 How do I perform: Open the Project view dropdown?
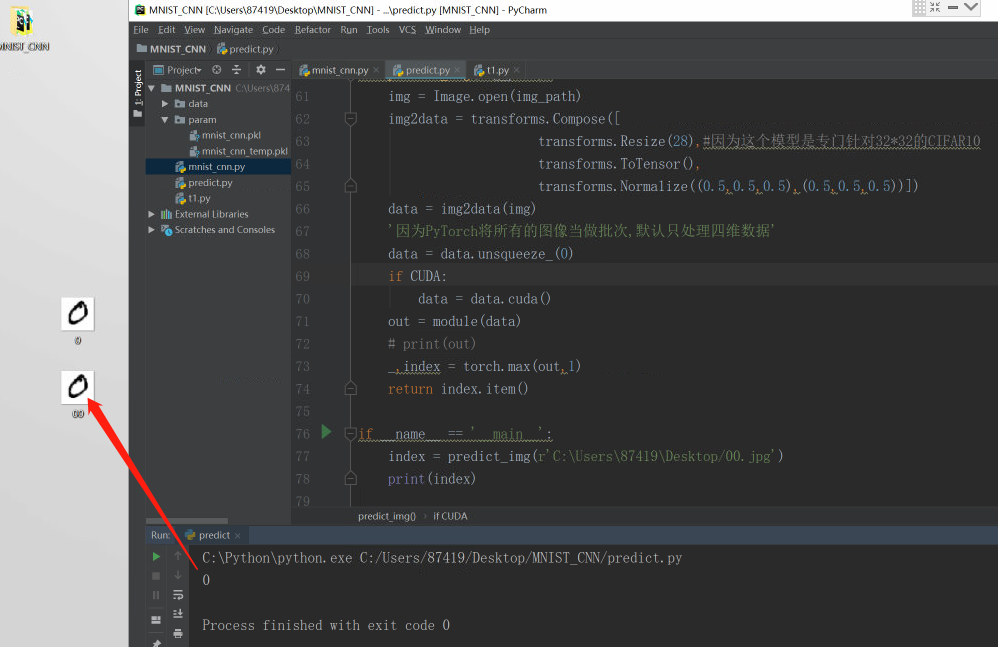pyautogui.click(x=178, y=70)
